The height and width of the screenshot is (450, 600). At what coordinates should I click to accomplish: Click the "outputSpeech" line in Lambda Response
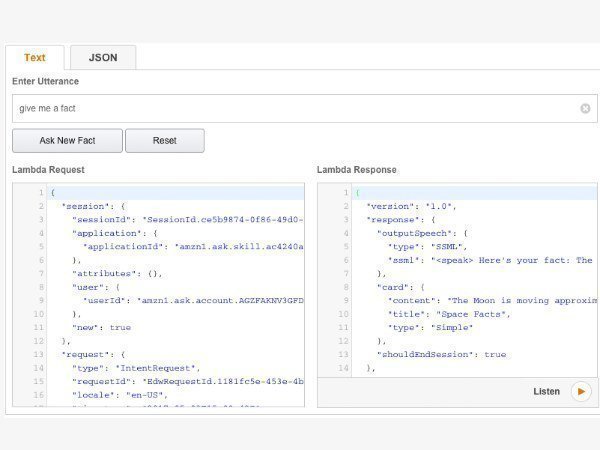[x=425, y=232]
